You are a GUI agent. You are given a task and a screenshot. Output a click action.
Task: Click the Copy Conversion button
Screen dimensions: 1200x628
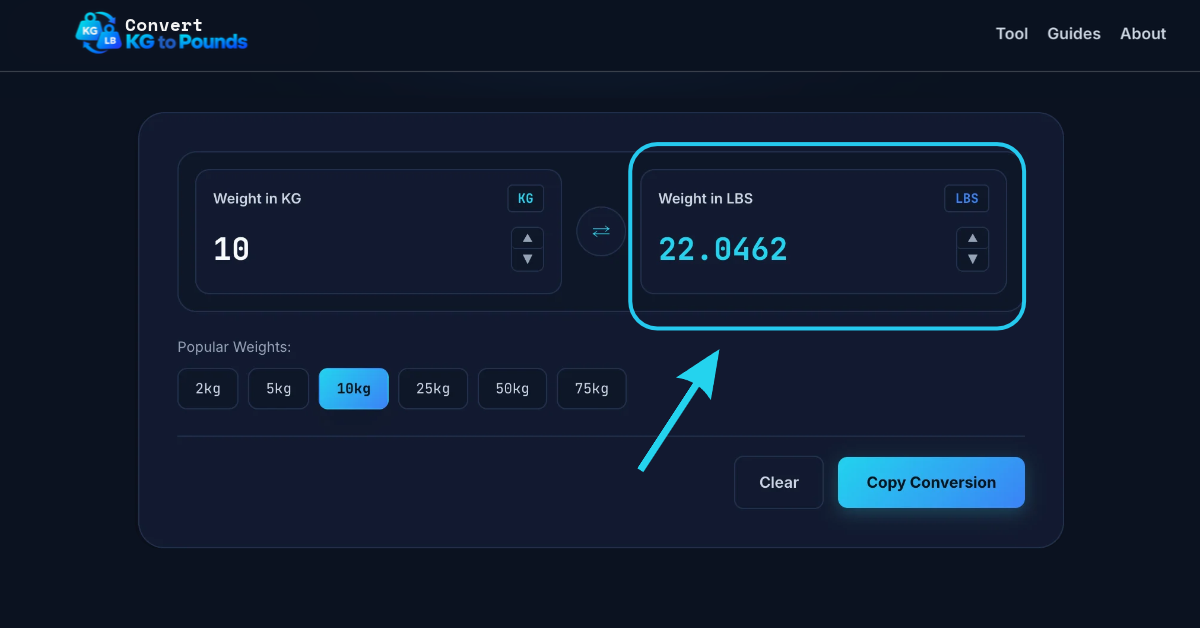click(x=931, y=482)
